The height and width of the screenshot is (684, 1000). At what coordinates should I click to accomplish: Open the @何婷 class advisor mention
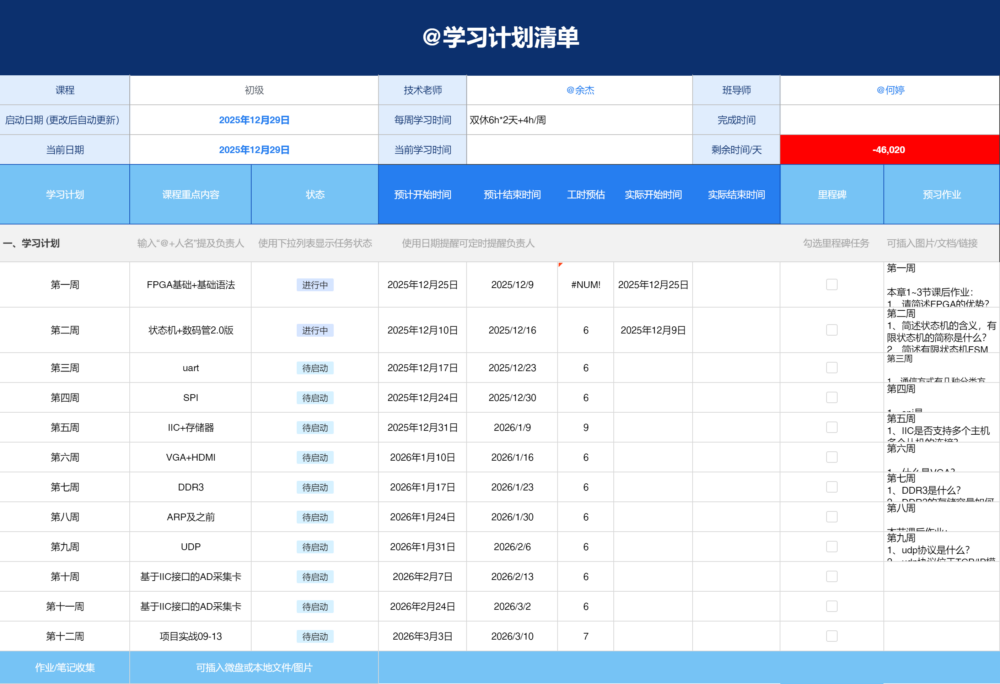coord(889,90)
